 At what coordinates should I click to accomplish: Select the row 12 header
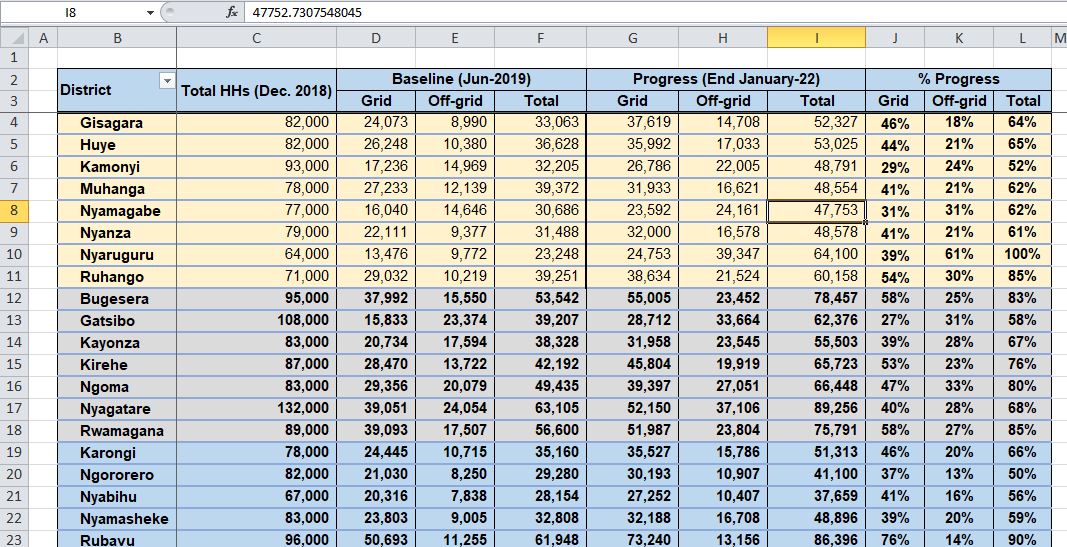pyautogui.click(x=14, y=299)
